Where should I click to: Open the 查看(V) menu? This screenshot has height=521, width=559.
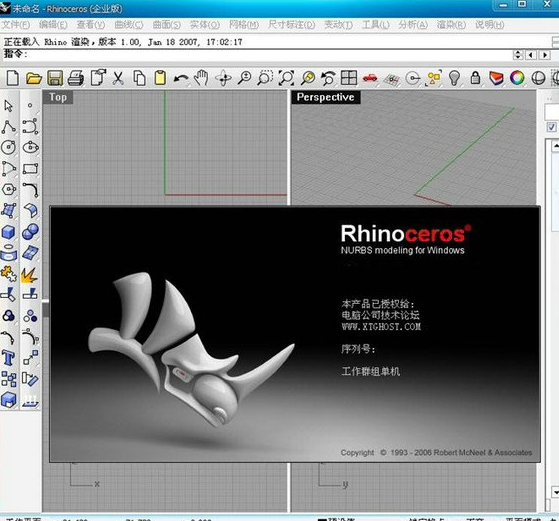click(x=91, y=25)
